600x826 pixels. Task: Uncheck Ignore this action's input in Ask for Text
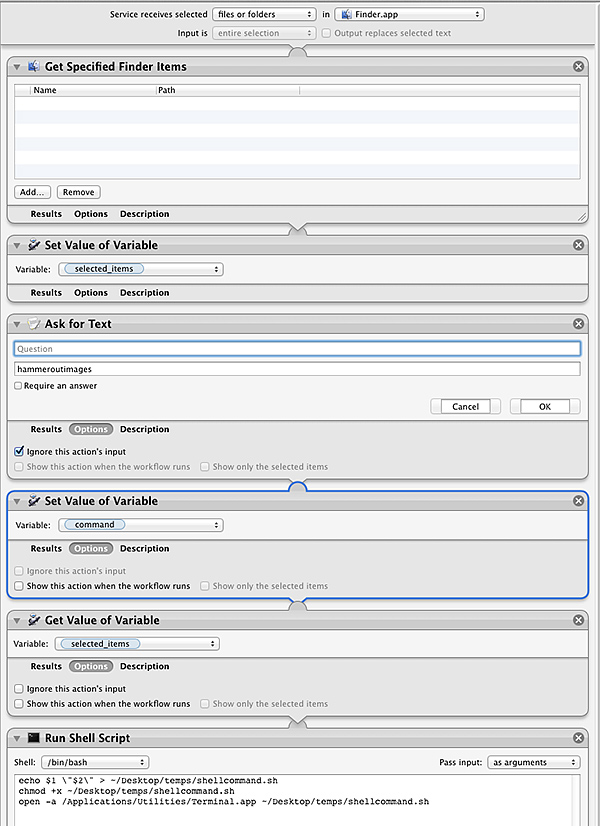coord(19,451)
